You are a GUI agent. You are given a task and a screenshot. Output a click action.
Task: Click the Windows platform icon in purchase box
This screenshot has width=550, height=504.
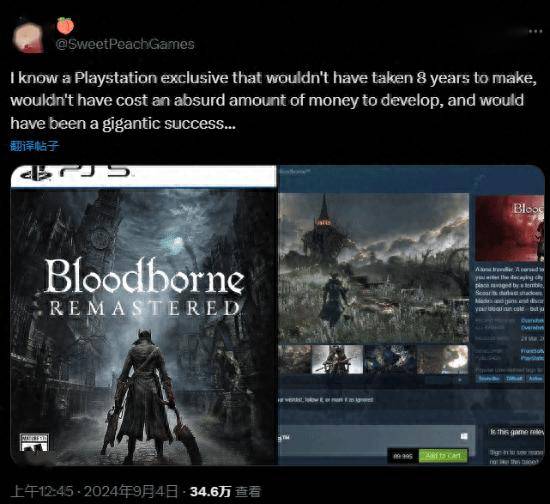(x=464, y=436)
